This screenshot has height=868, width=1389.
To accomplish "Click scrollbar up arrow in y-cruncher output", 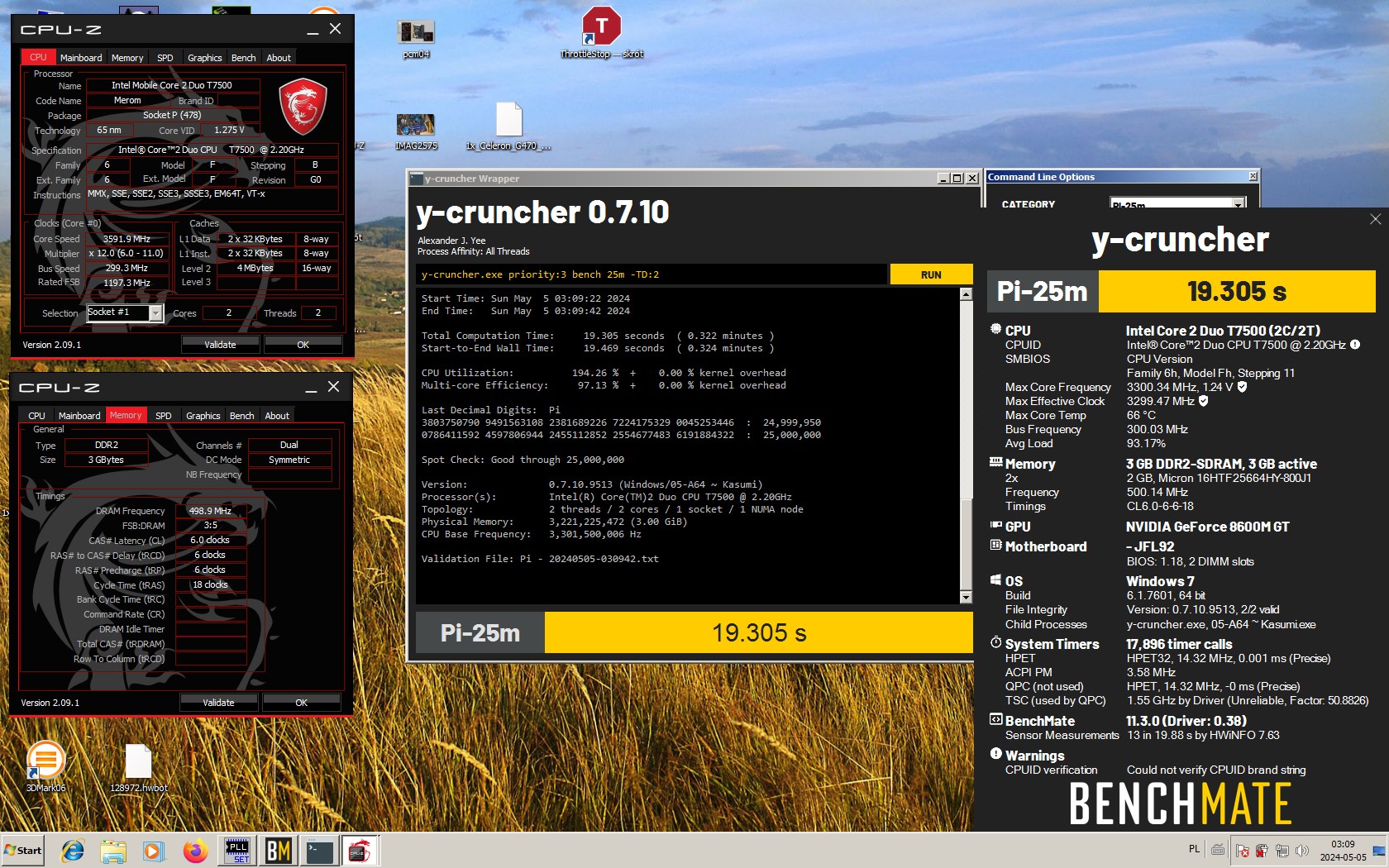I will [966, 294].
